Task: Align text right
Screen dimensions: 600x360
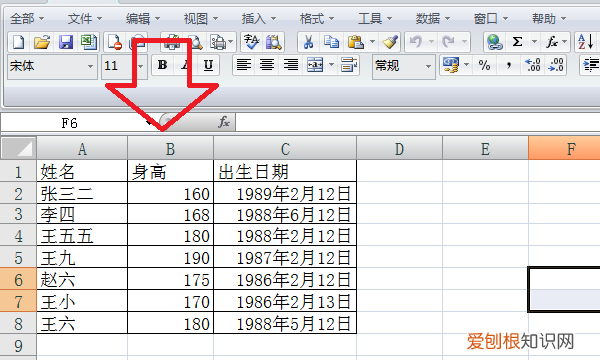Action: 290,65
